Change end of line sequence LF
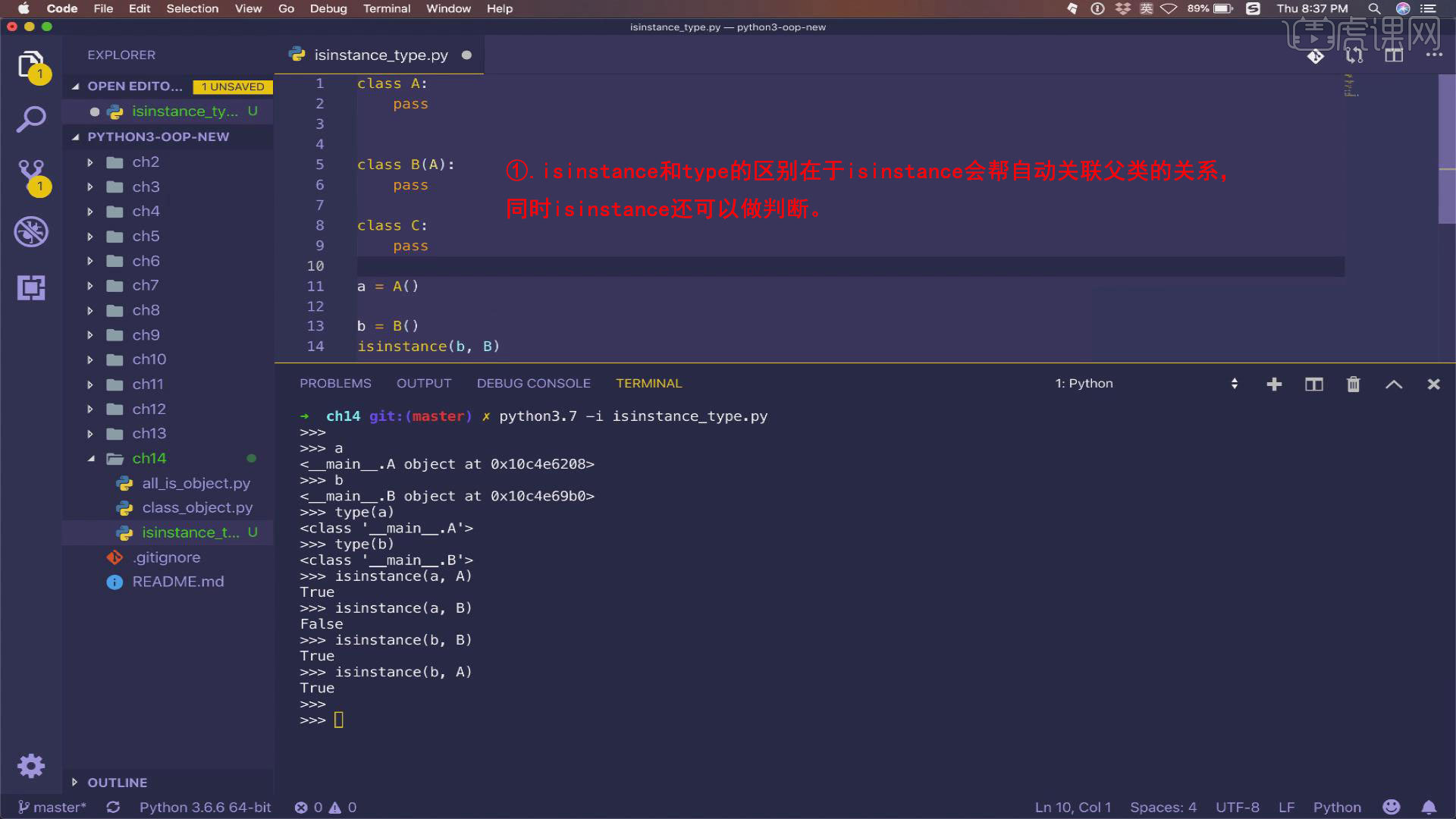The height and width of the screenshot is (819, 1456). point(1287,808)
